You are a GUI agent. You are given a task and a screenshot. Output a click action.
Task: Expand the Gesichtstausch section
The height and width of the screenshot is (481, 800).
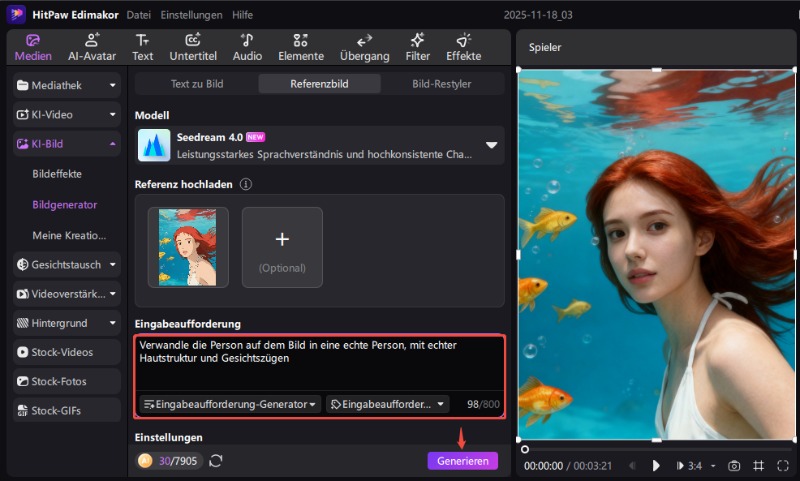67,265
